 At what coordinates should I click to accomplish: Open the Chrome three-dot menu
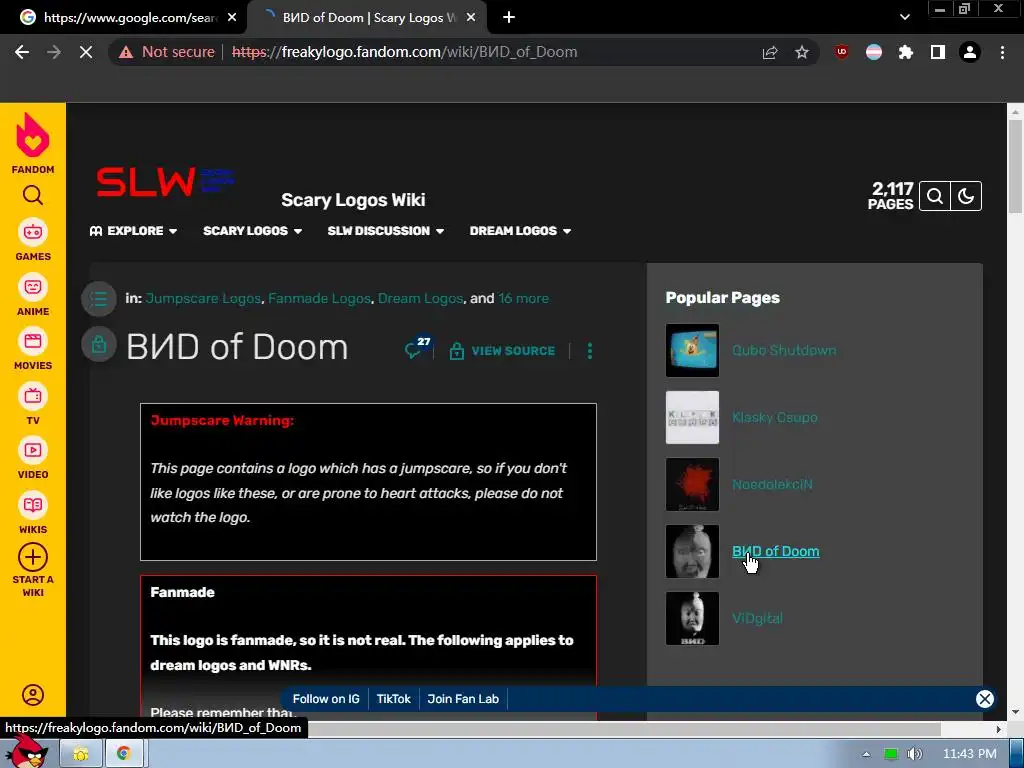pyautogui.click(x=1002, y=52)
